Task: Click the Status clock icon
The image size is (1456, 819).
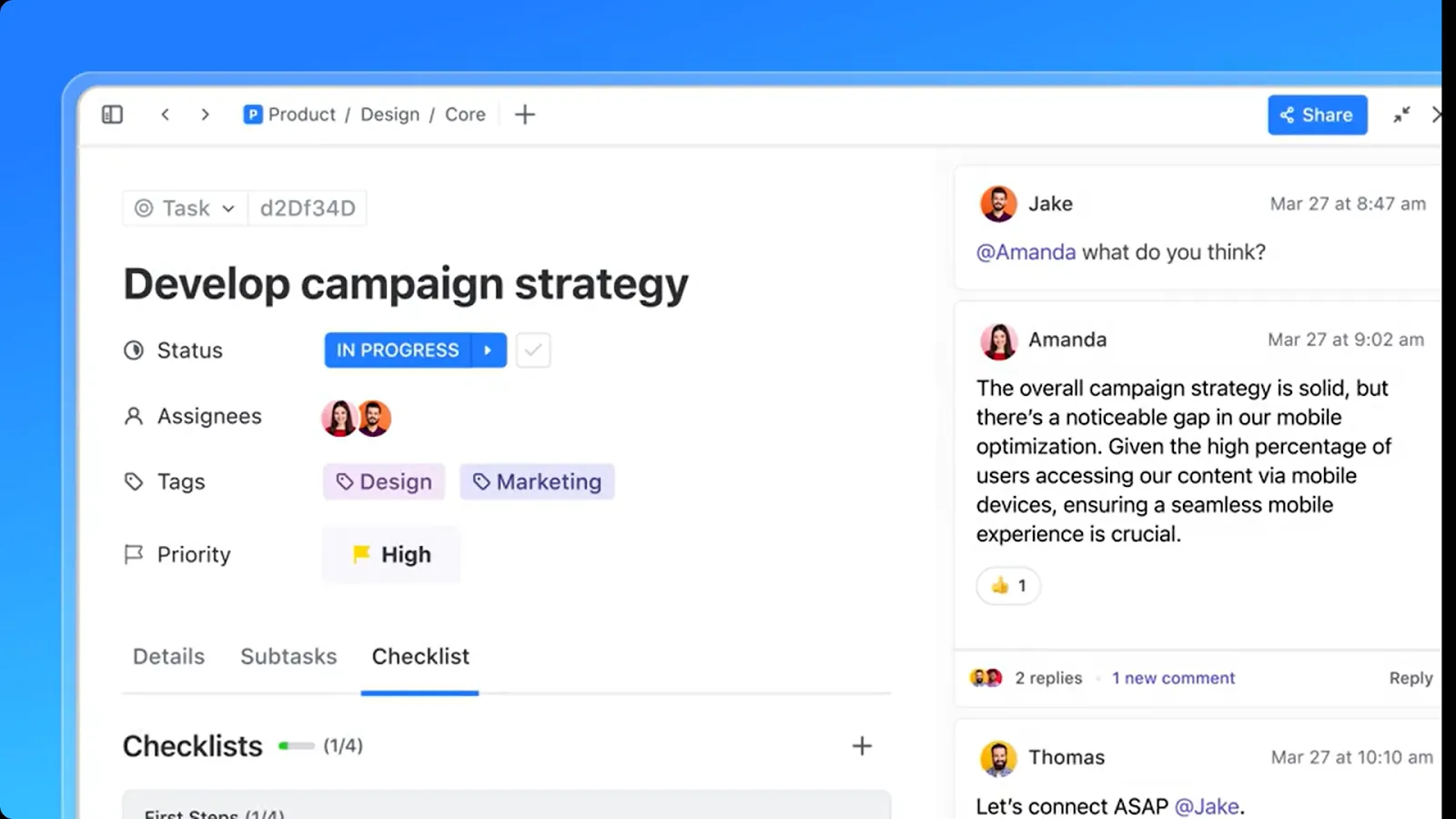Action: 134,350
